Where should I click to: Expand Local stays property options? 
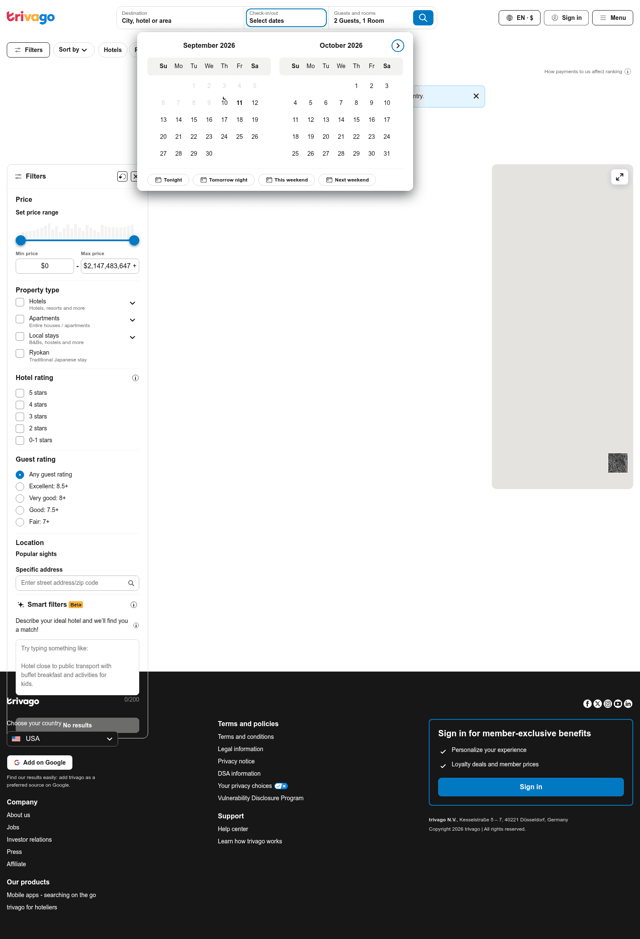point(132,337)
